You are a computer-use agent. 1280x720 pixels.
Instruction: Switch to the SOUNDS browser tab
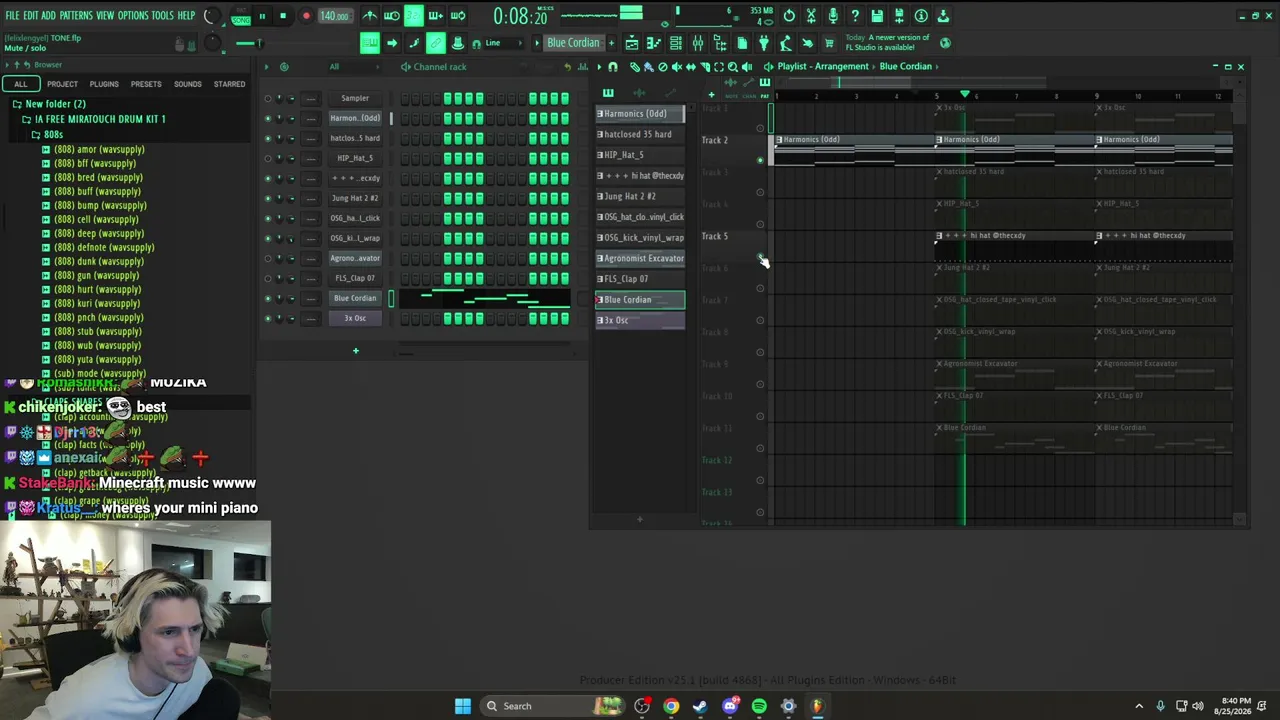188,84
